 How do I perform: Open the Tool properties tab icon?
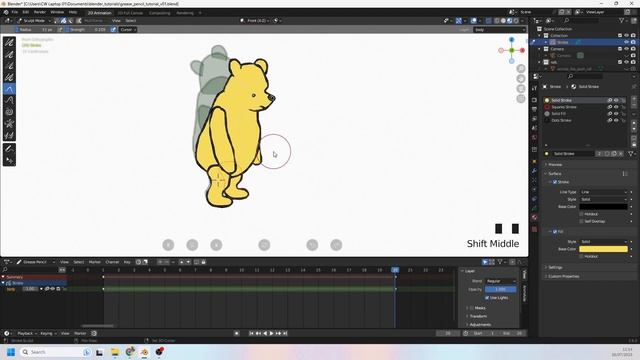[x=534, y=88]
